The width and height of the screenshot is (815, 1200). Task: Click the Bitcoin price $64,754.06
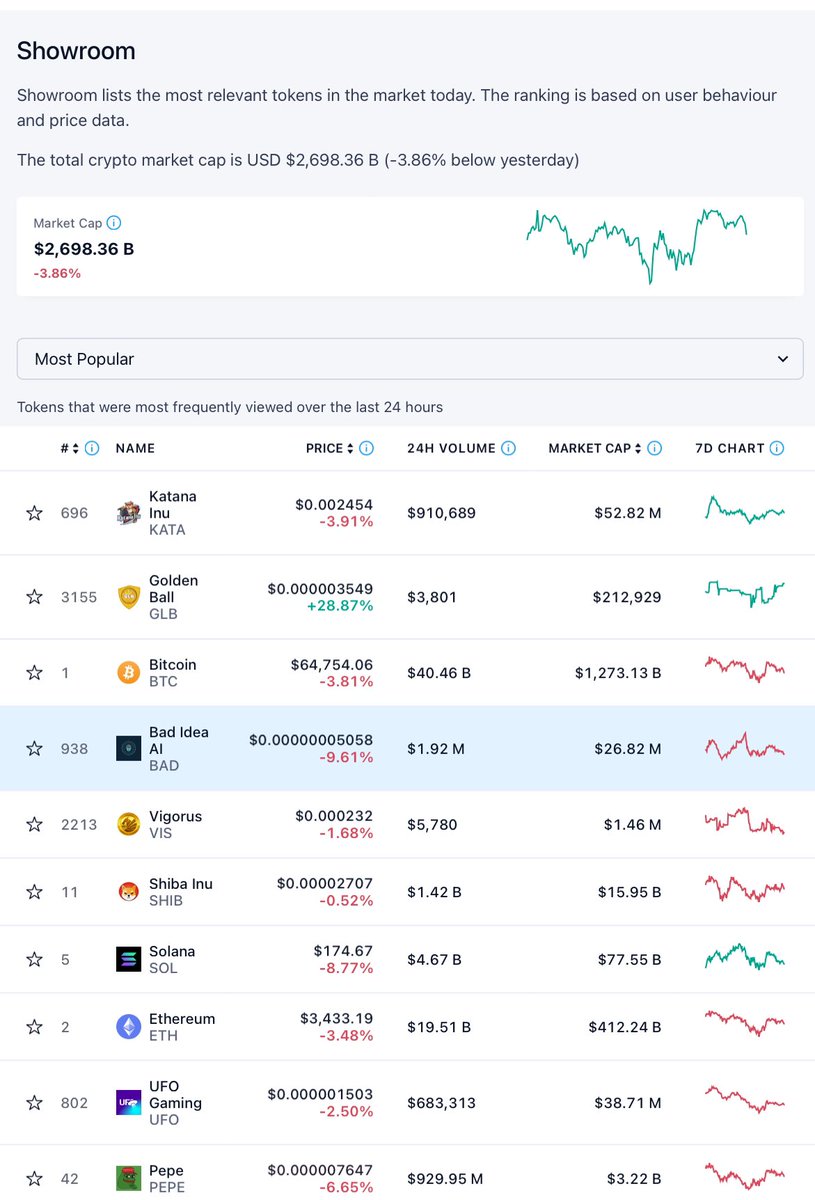pos(332,665)
